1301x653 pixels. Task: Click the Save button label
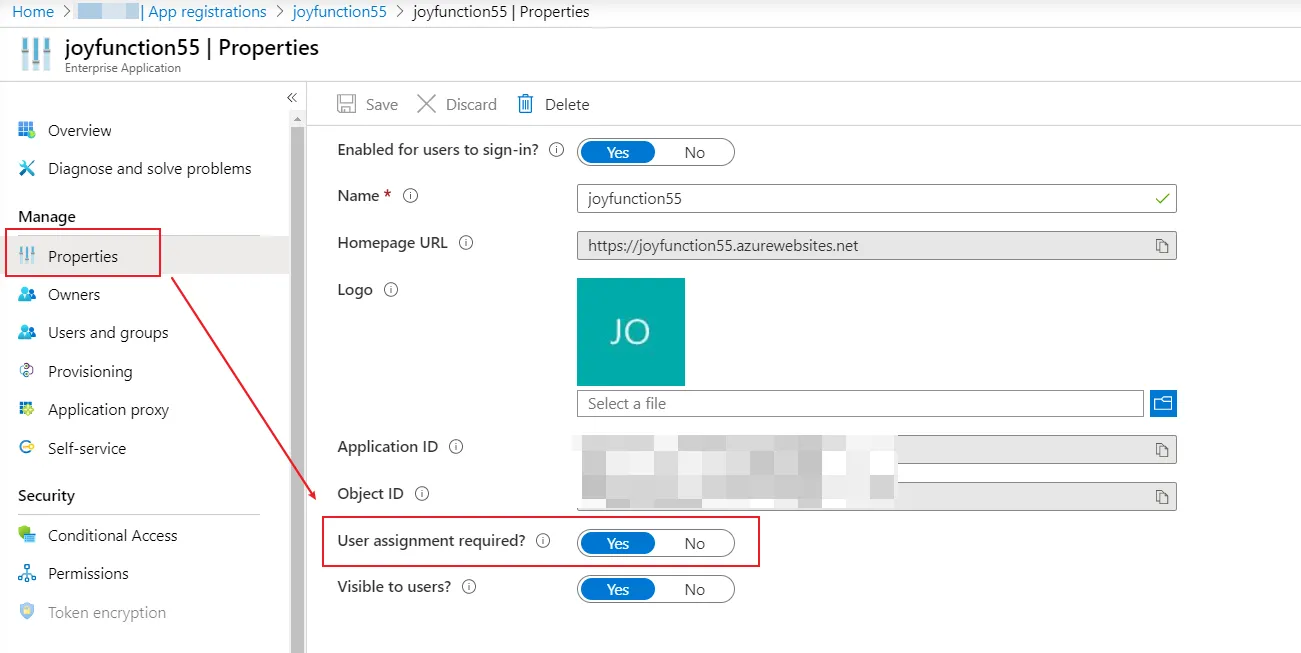[382, 104]
